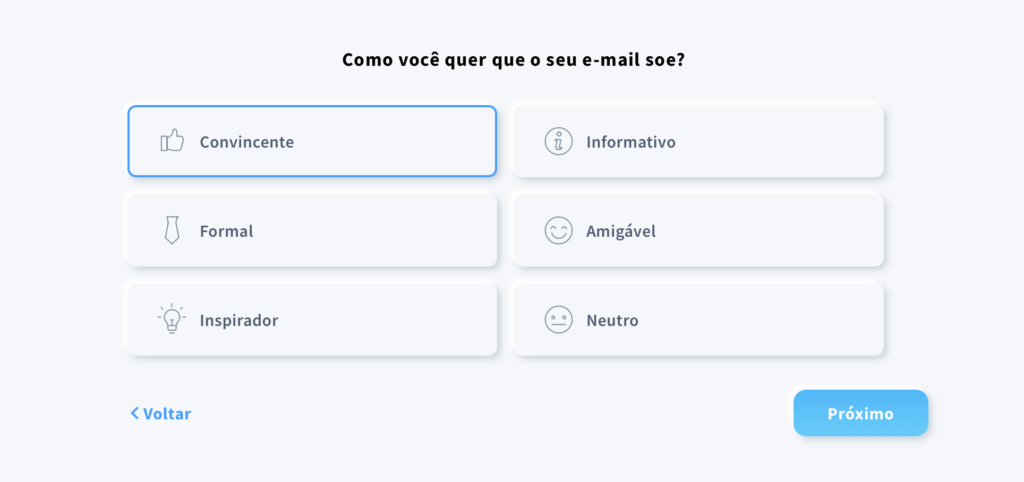Click the thumbs-up icon for Convincente

172,140
